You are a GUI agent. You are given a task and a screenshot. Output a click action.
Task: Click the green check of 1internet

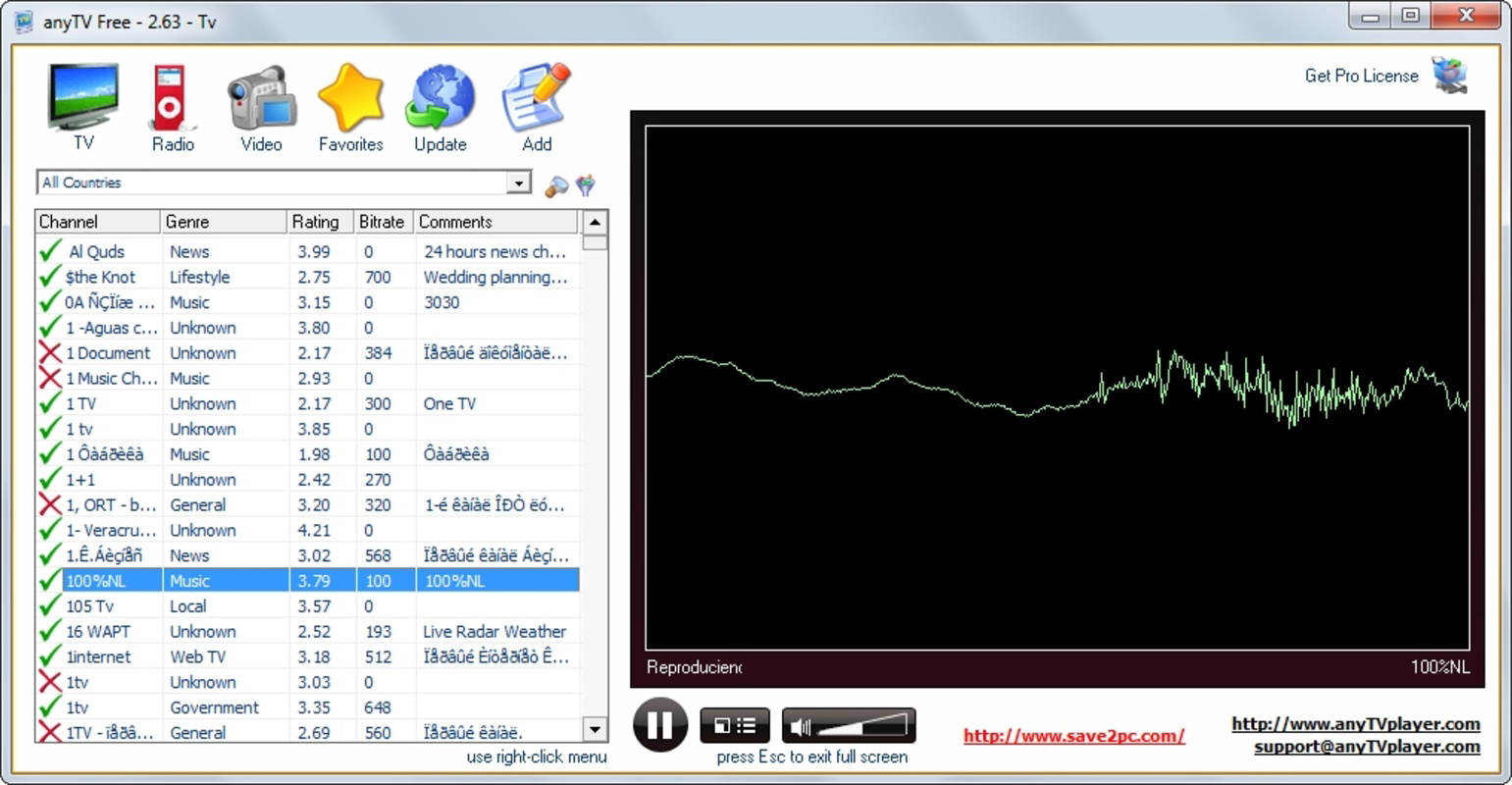50,656
